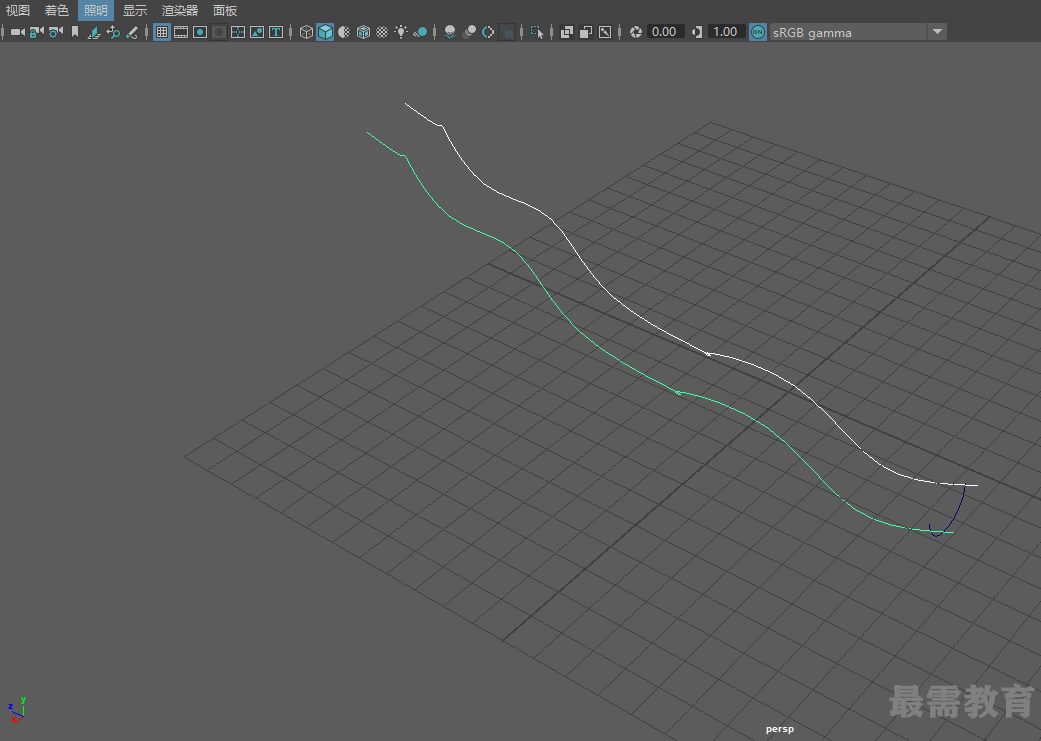Select Smooth Shade All cube icon
The height and width of the screenshot is (741, 1041).
click(x=325, y=32)
